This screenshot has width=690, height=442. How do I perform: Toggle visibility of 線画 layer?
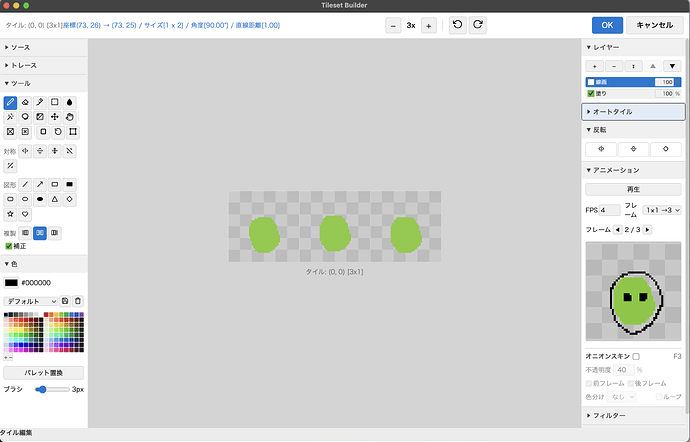pos(591,82)
